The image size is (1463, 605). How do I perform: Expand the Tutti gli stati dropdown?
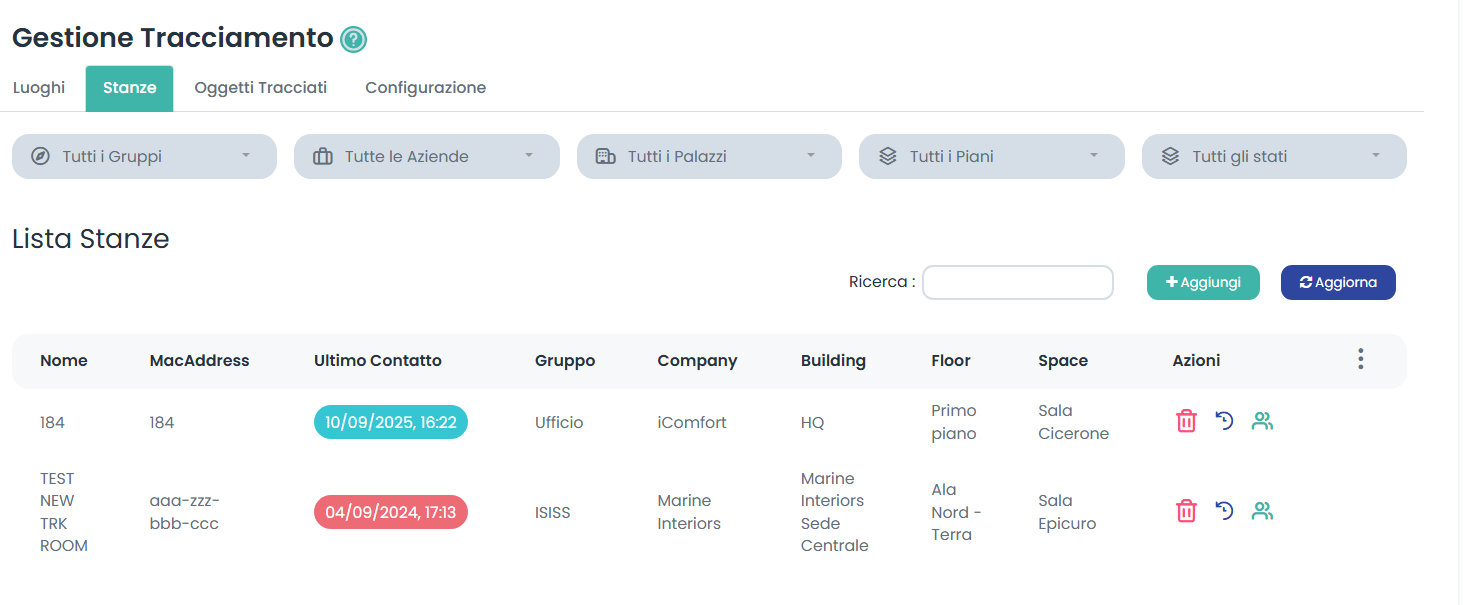[x=1274, y=157]
